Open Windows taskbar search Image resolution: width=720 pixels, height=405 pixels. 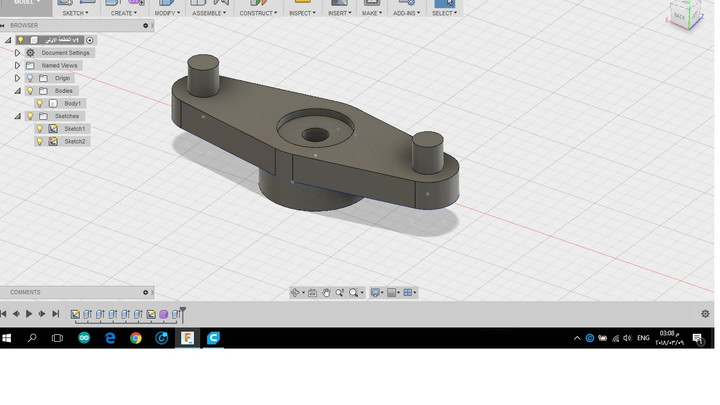[x=32, y=338]
